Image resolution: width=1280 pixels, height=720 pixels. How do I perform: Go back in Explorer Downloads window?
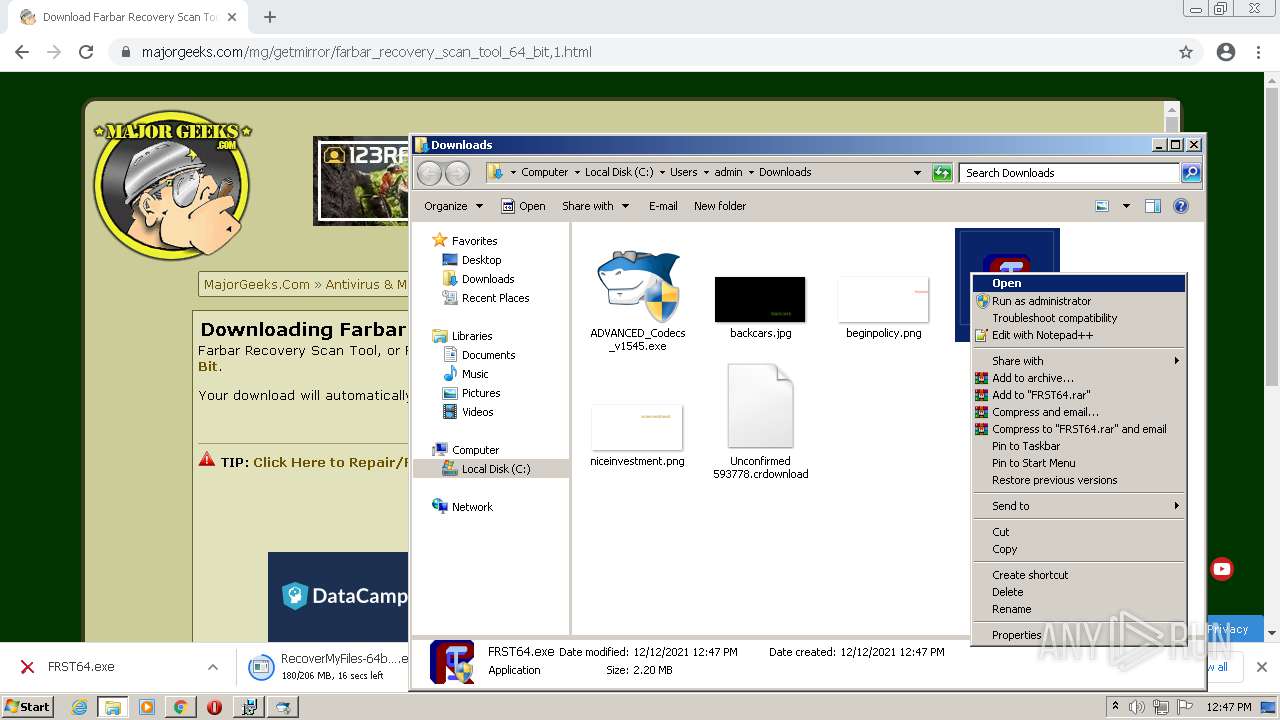pyautogui.click(x=429, y=173)
